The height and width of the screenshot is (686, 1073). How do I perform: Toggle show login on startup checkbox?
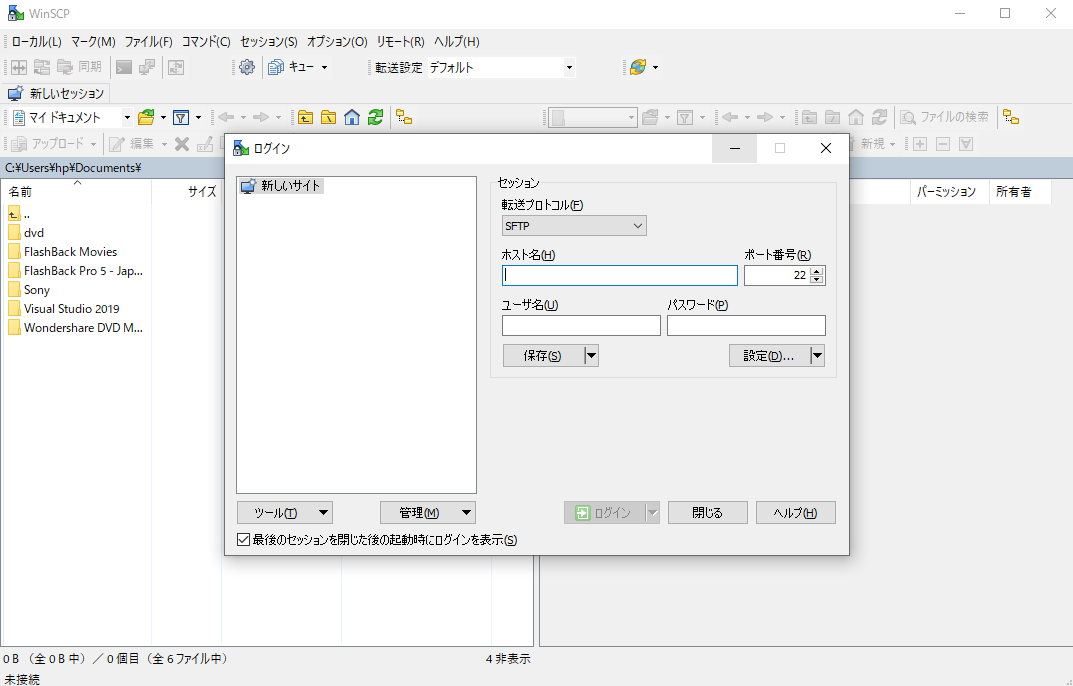243,539
